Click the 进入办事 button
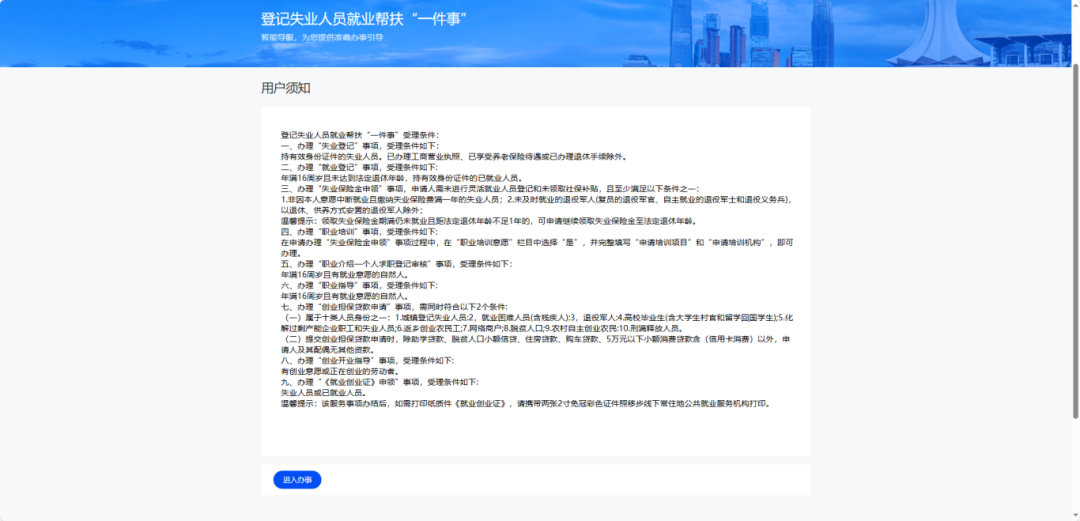1080x521 pixels. 297,480
